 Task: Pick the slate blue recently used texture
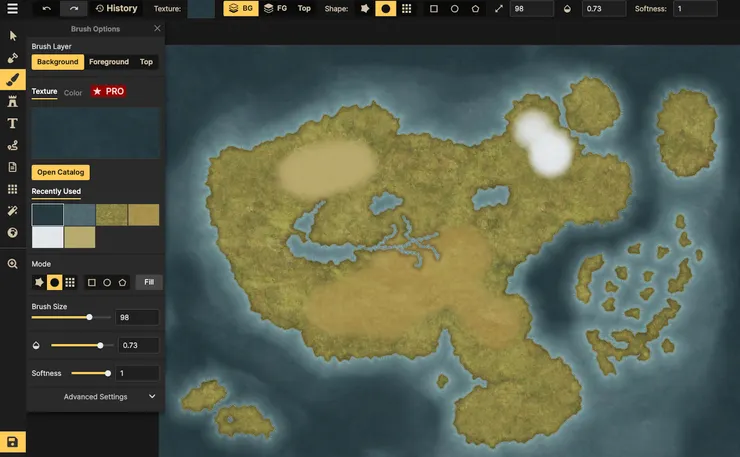[x=80, y=214]
